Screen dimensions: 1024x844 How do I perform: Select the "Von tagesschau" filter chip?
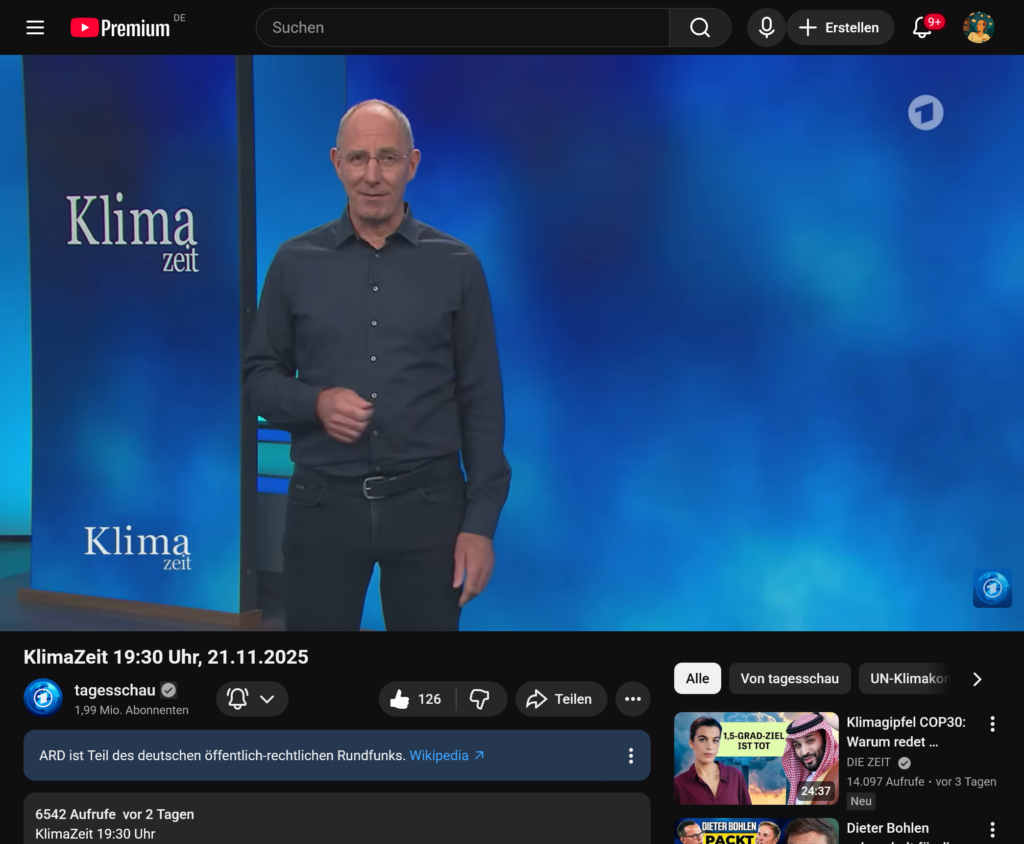pos(789,678)
